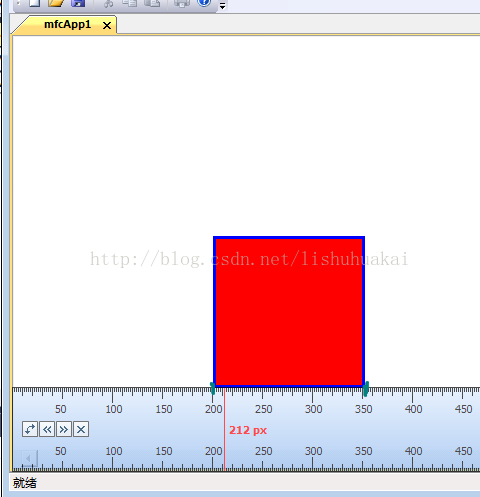480x497 pixels.
Task: Click the Save floppy disk icon
Action: [x=78, y=3]
